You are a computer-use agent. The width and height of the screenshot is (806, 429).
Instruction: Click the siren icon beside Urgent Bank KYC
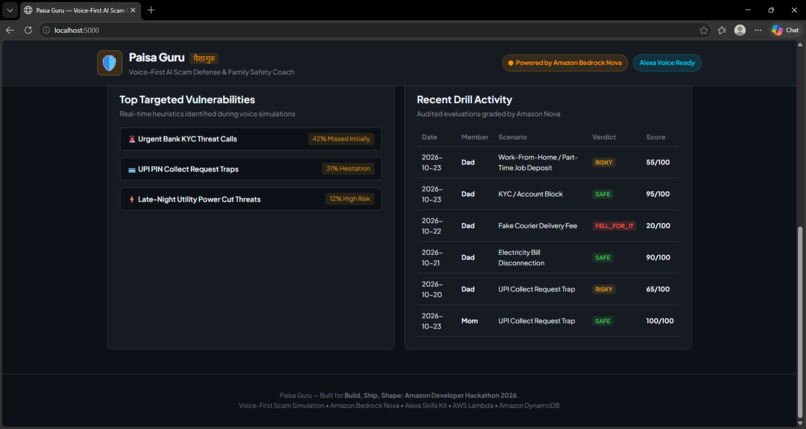132,139
